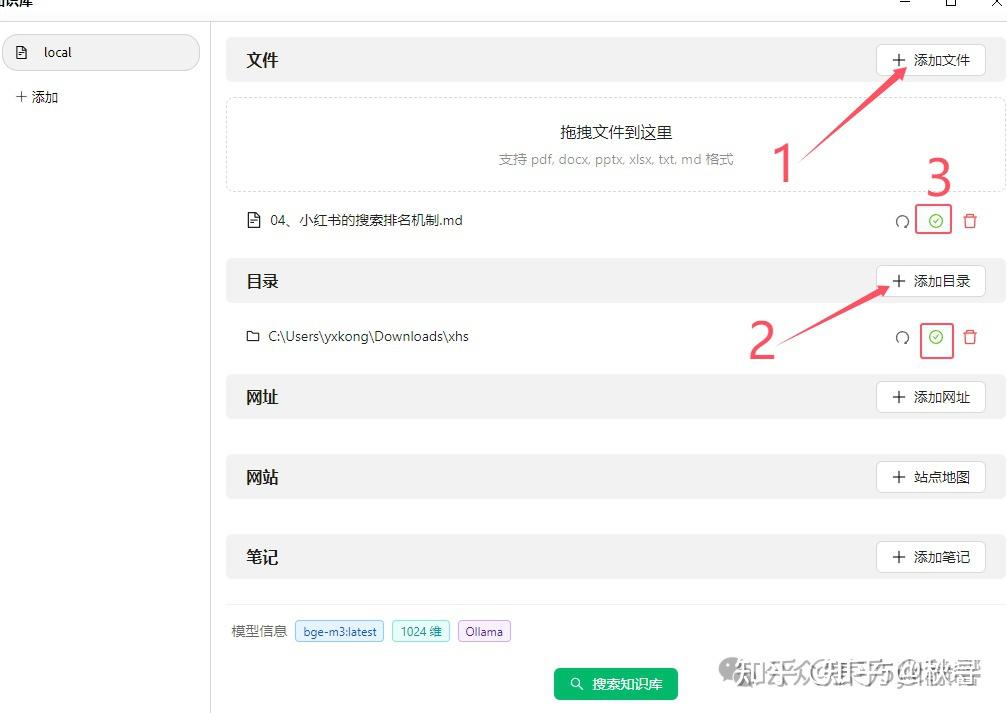Click green check status of xhs directory
This screenshot has width=1007, height=713.
tap(936, 337)
